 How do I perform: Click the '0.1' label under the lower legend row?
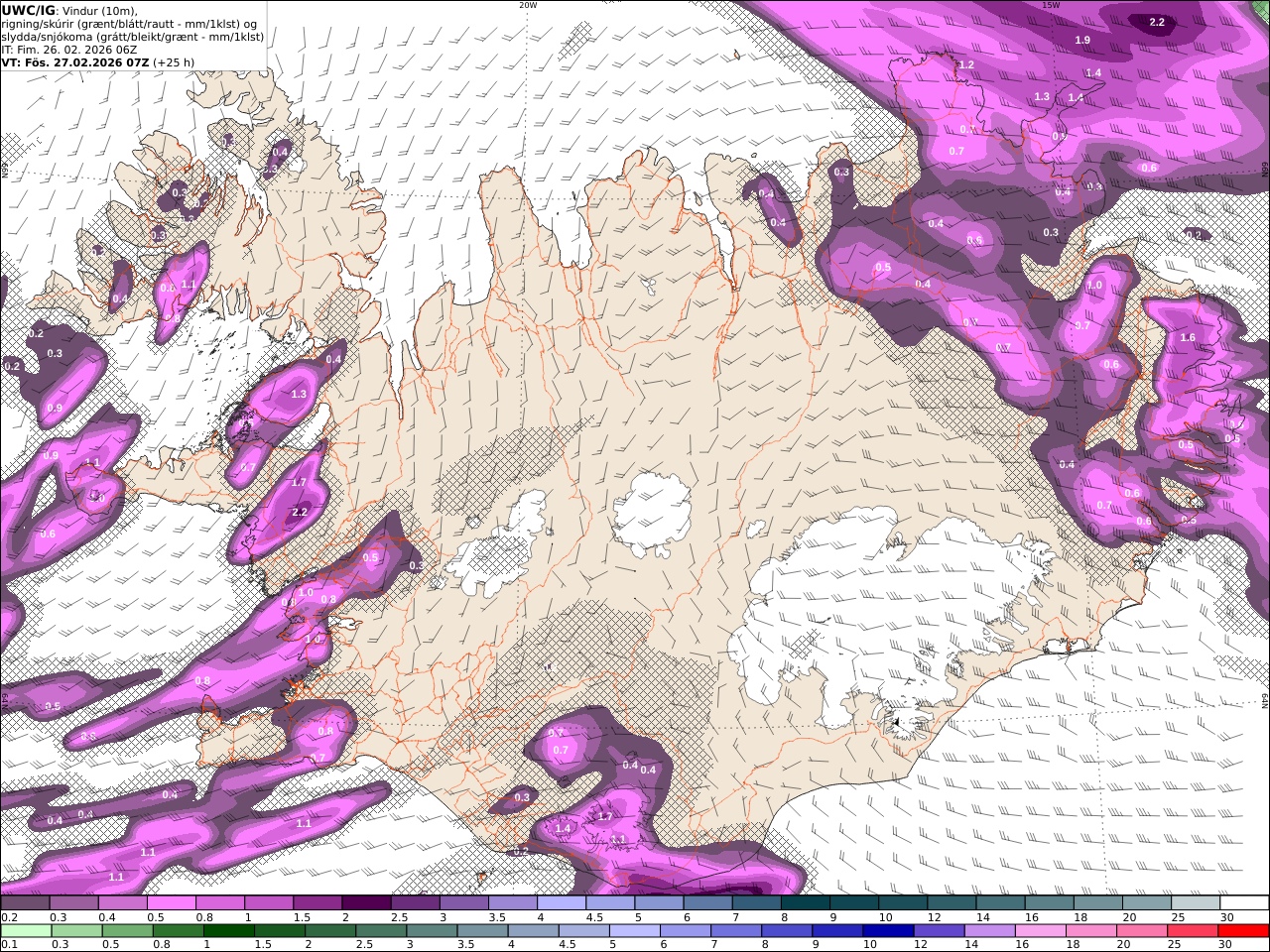(x=8, y=945)
